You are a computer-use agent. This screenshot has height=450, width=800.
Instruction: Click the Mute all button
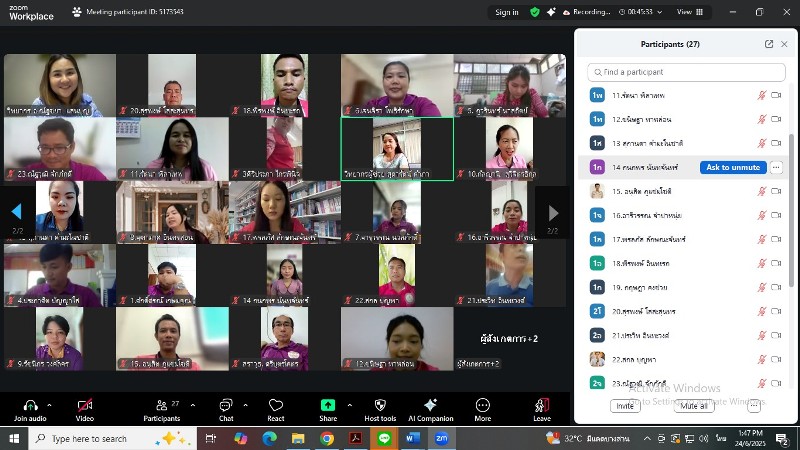tap(694, 406)
